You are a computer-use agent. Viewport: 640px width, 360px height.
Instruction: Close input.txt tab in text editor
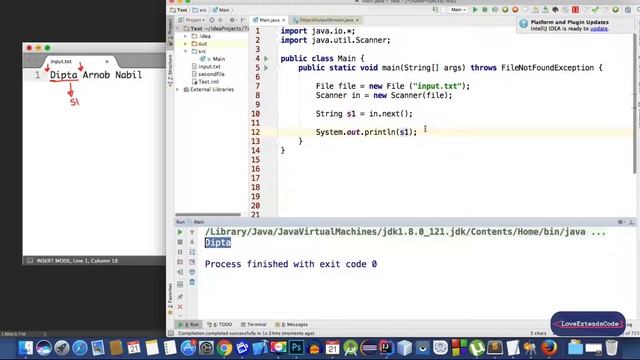pos(107,62)
